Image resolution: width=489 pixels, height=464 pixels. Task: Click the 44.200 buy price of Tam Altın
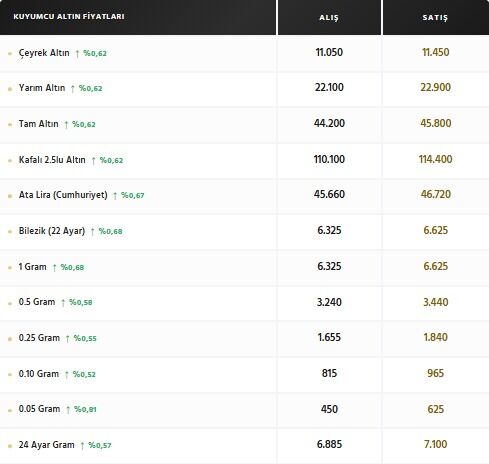coord(329,123)
